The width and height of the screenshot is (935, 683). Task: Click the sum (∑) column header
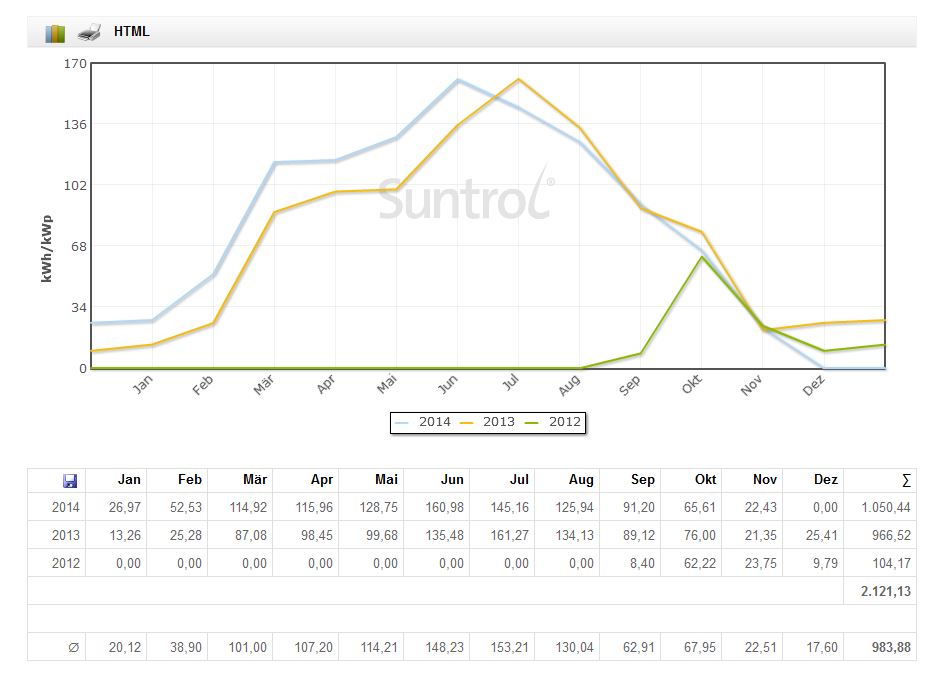[x=905, y=480]
